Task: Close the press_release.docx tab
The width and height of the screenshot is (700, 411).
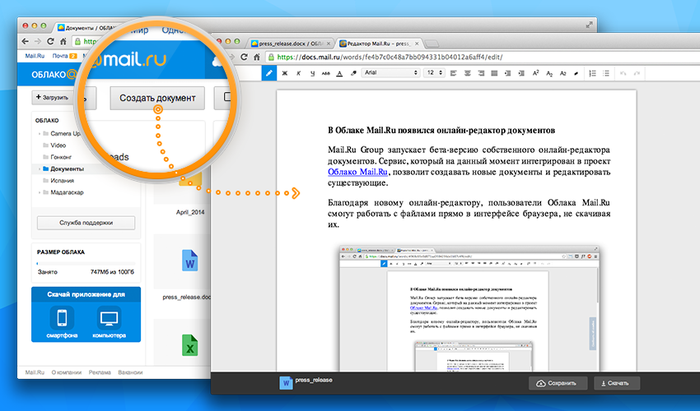Action: pyautogui.click(x=329, y=44)
